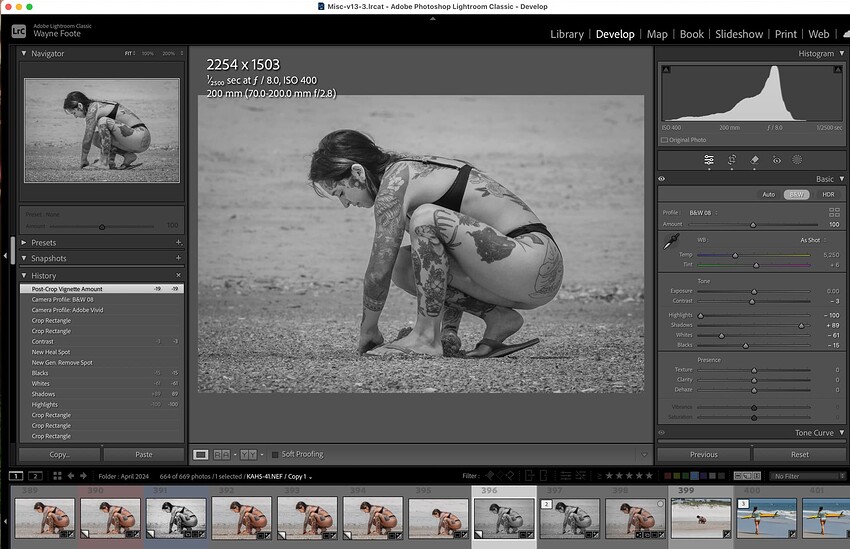This screenshot has width=850, height=549.
Task: Select the Healing eraser tool
Action: [754, 159]
